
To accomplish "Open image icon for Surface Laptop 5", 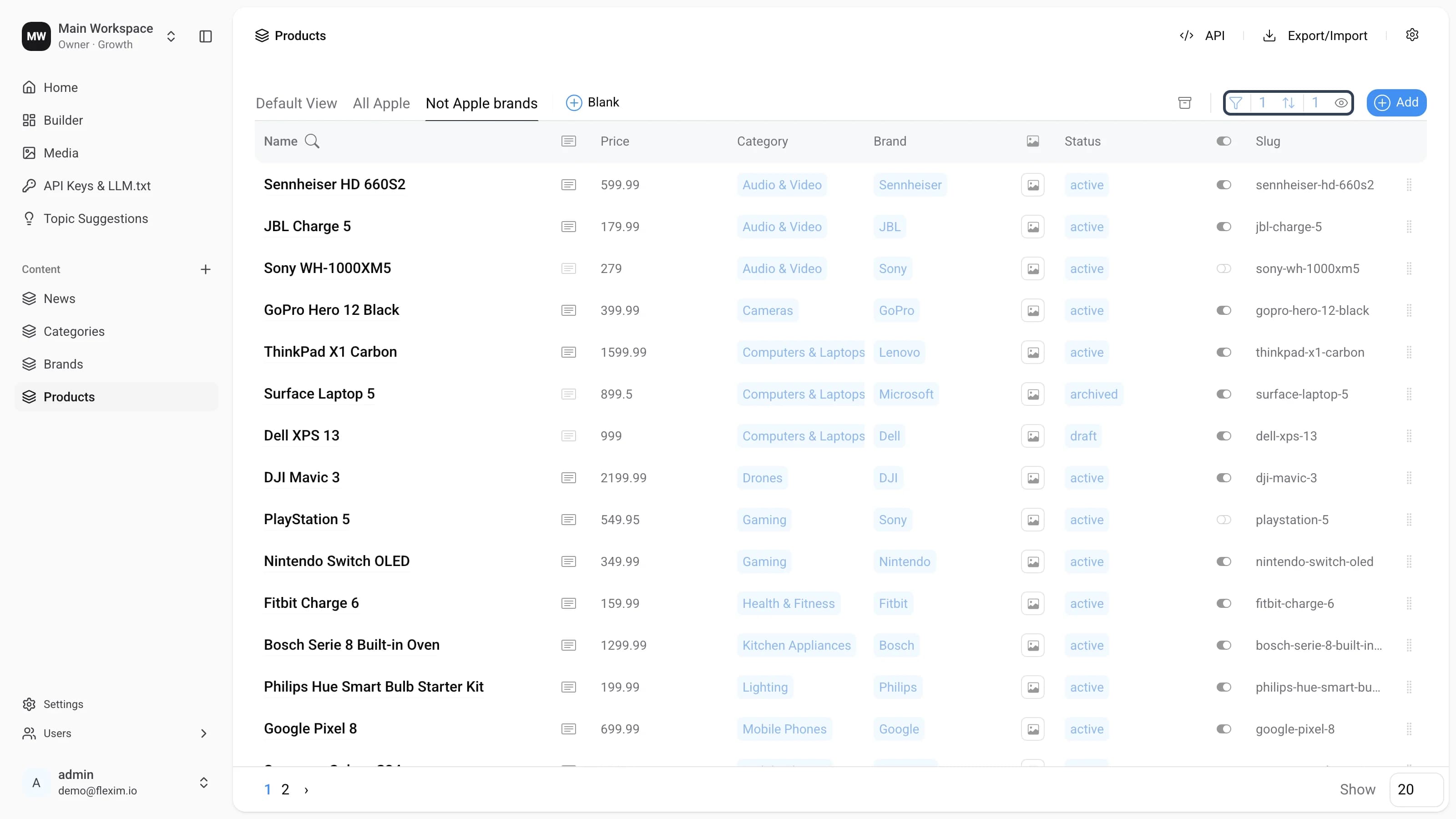I will [x=1033, y=394].
